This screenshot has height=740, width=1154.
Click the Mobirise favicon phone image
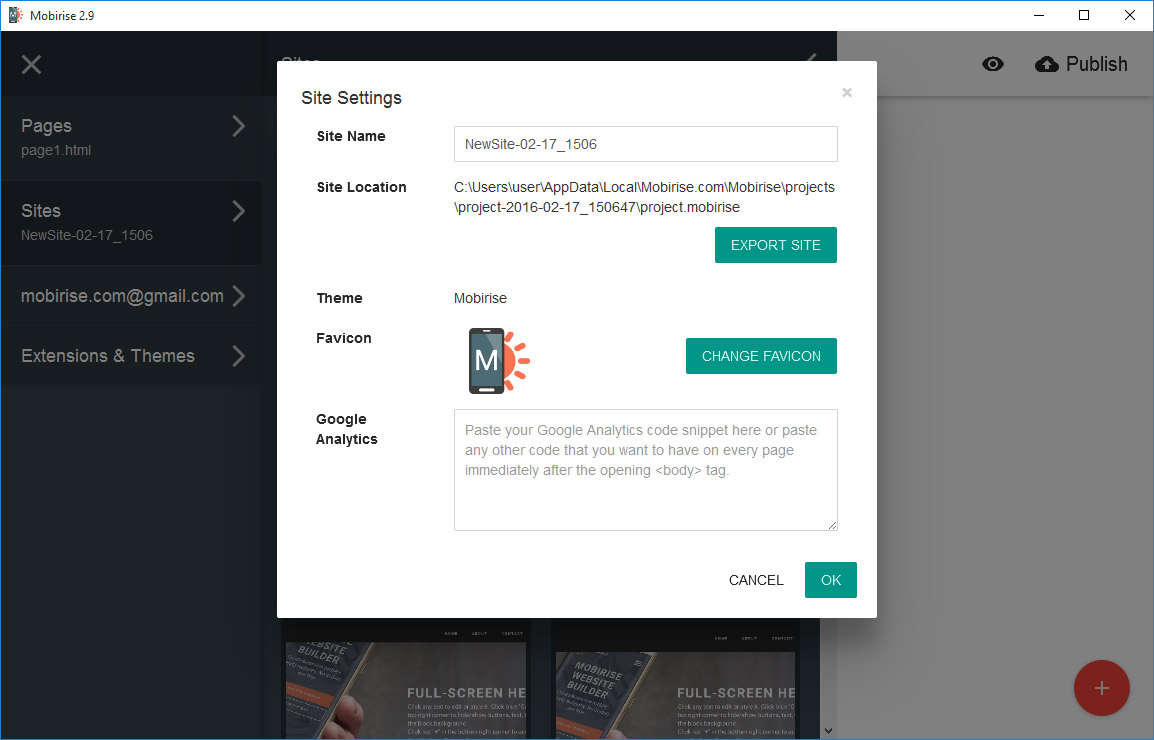coord(499,361)
